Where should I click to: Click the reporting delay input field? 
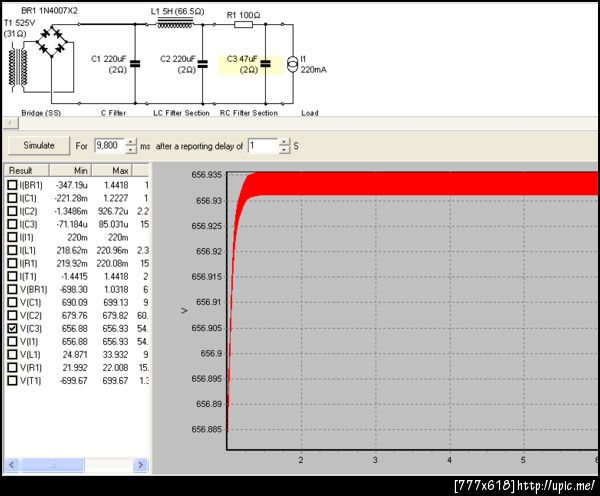pos(263,146)
